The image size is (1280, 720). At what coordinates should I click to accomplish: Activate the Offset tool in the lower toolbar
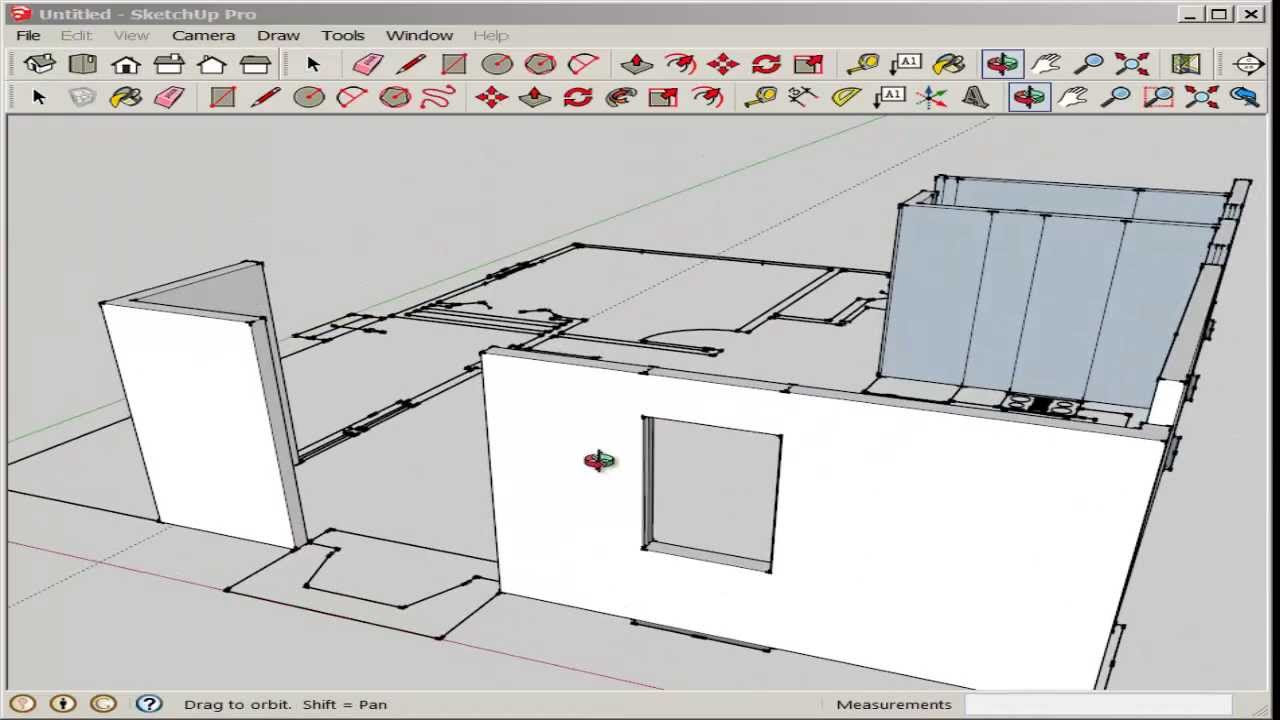(707, 97)
